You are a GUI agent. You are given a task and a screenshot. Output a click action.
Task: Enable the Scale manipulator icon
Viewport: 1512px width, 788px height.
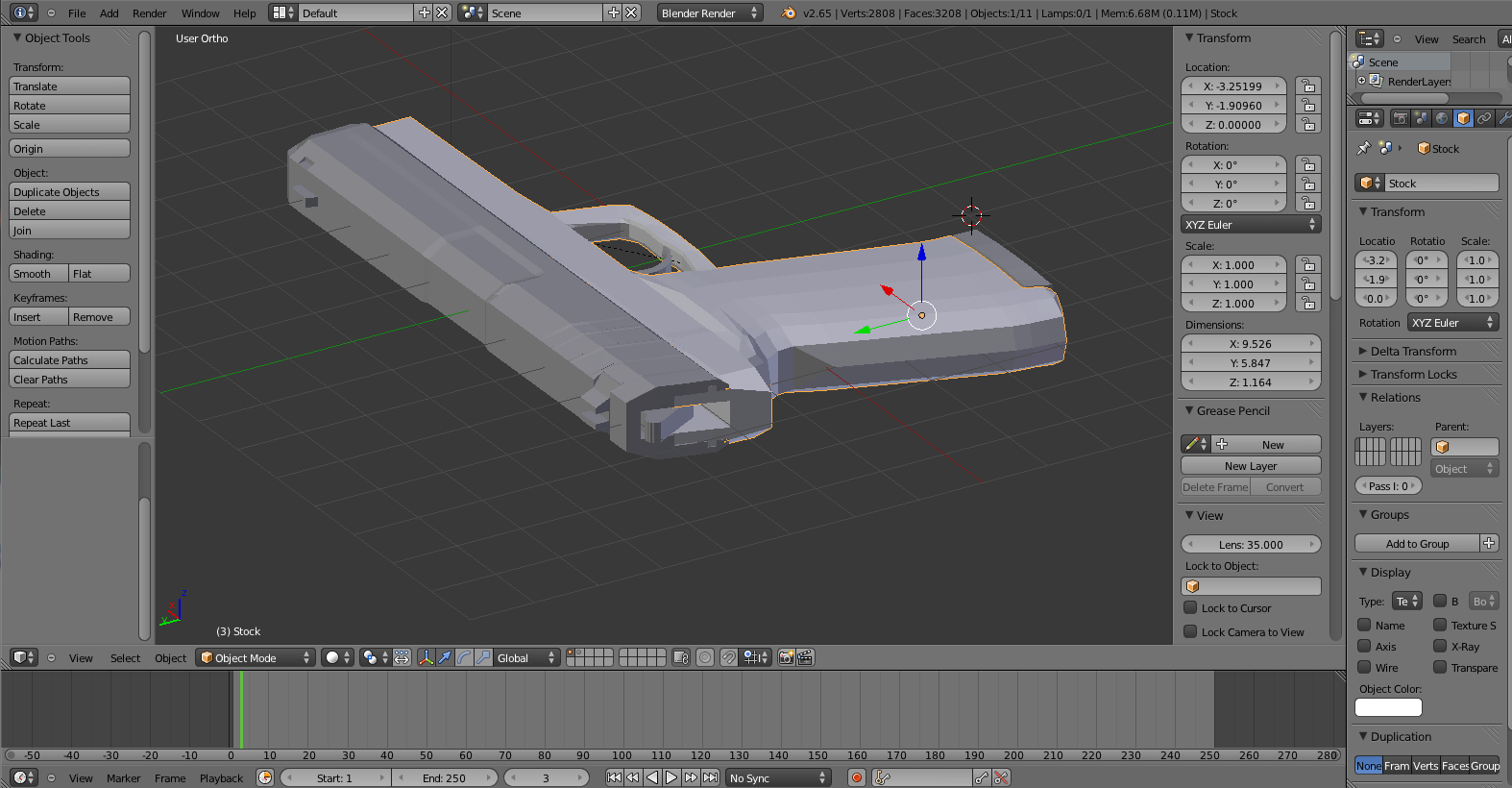482,657
